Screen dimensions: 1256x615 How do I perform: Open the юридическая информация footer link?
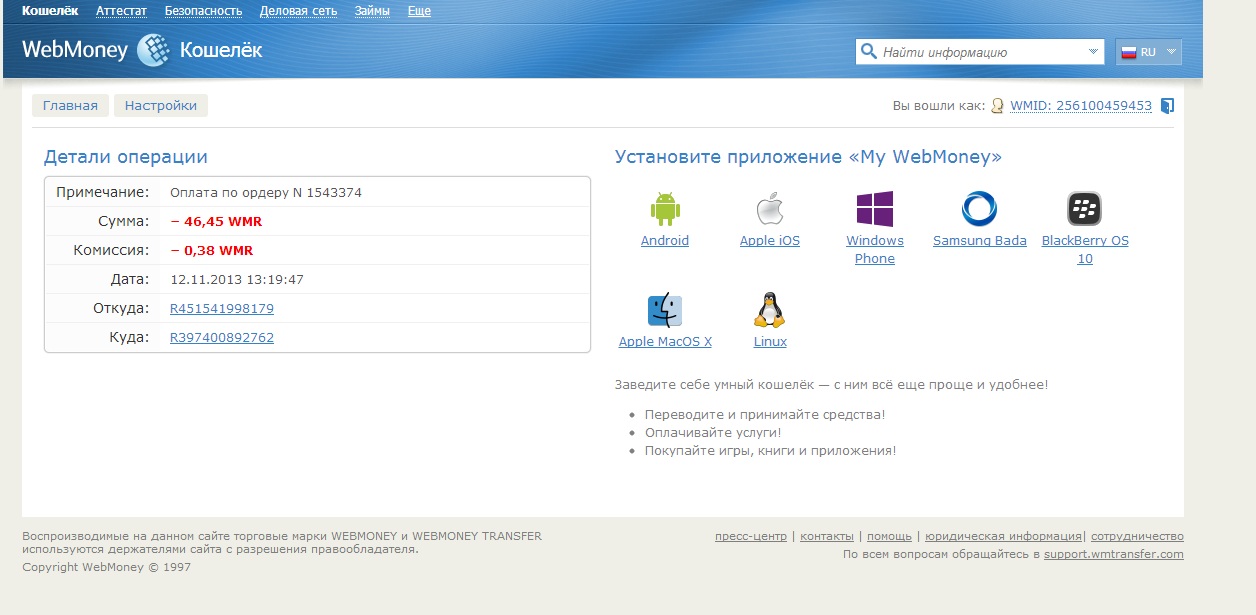click(x=1003, y=536)
